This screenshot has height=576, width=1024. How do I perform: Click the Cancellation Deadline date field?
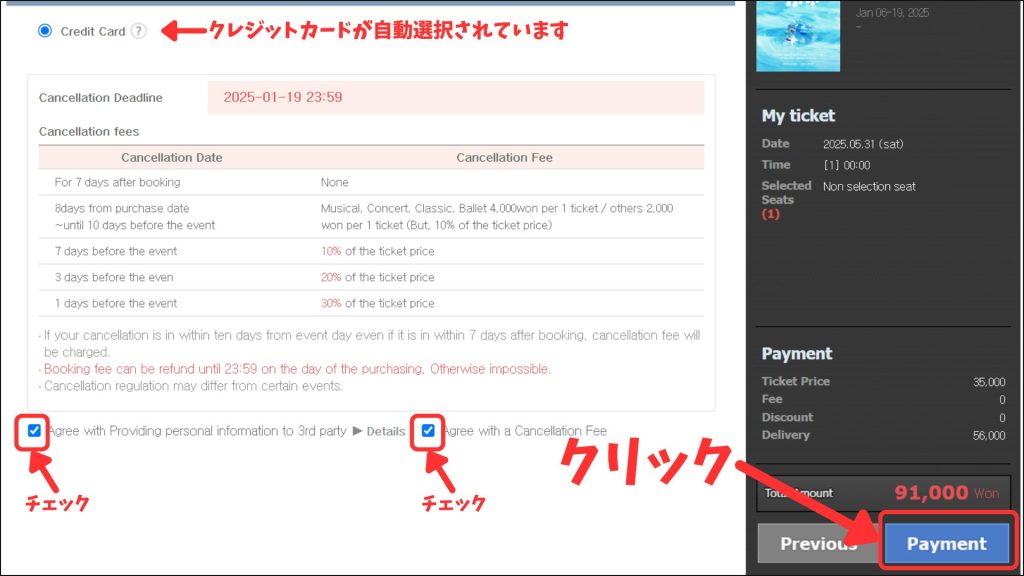pyautogui.click(x=455, y=97)
